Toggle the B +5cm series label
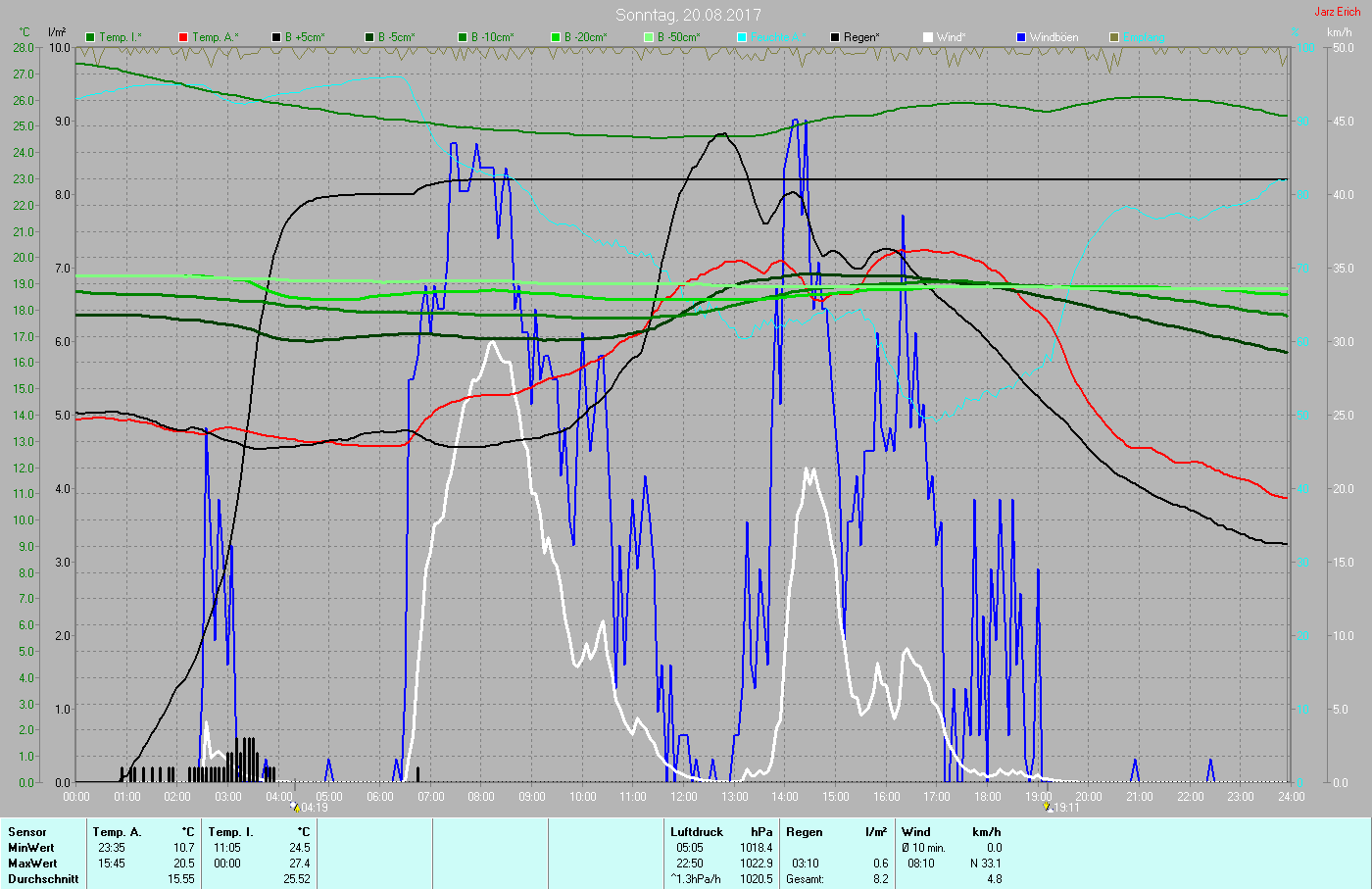Viewport: 1372px width, 889px height. click(x=305, y=37)
